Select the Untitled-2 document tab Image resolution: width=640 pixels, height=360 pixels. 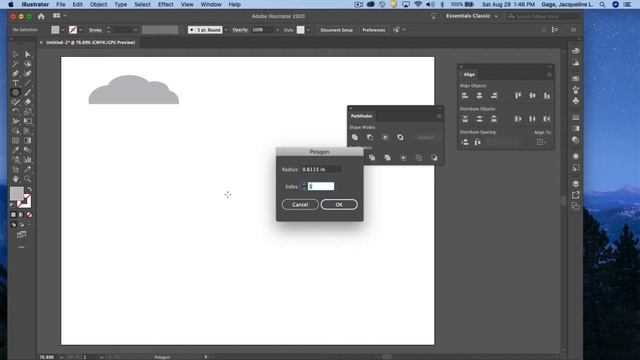point(90,42)
